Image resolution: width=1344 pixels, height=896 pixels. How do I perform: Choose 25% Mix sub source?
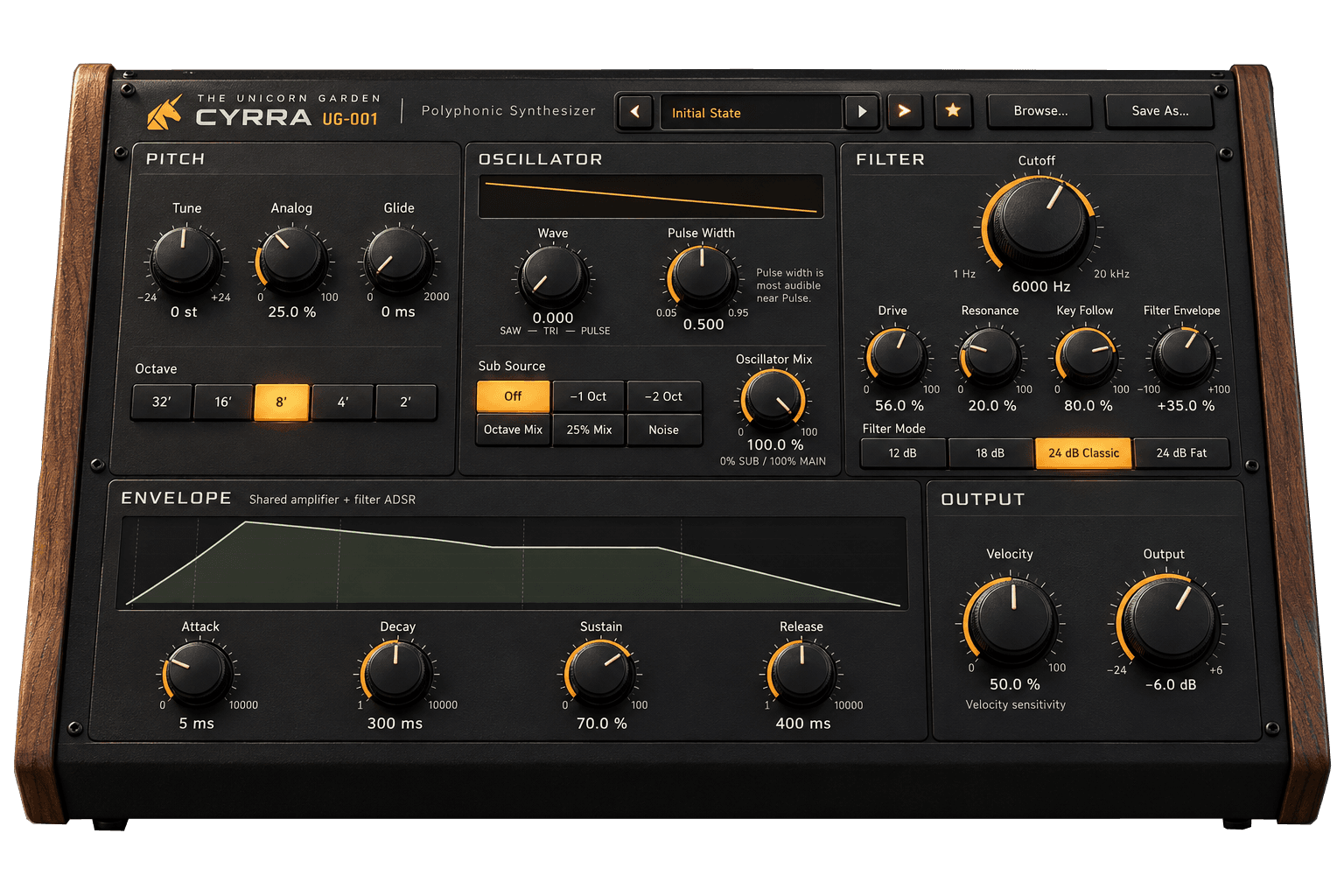[589, 430]
